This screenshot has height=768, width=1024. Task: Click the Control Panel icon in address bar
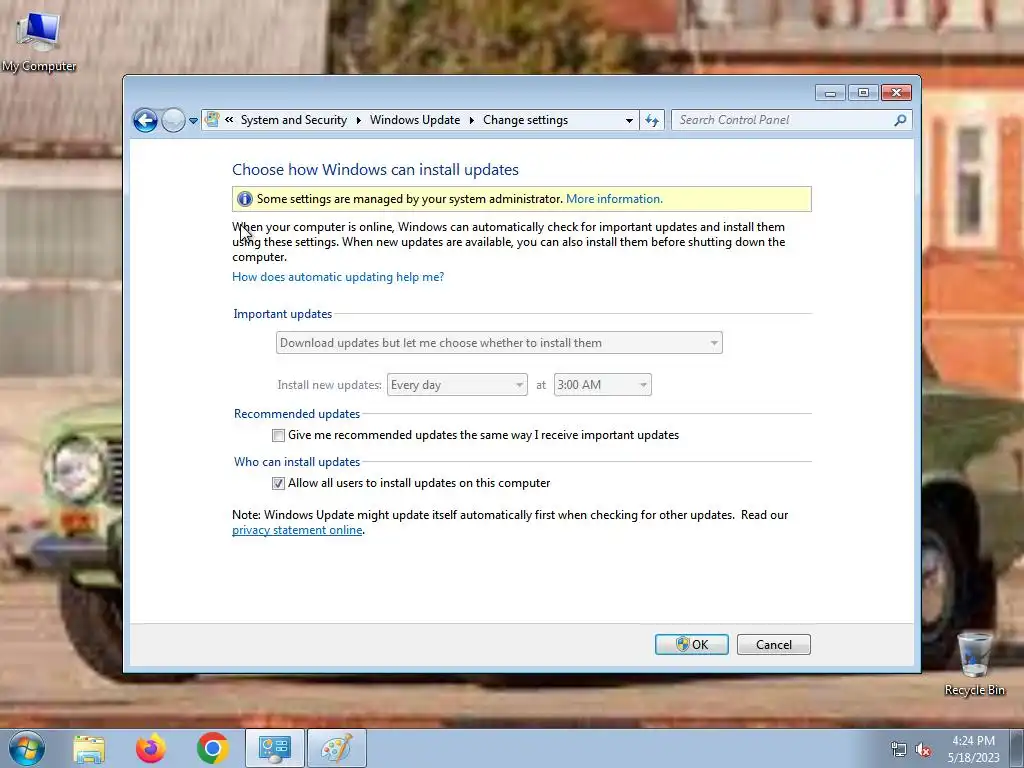[x=212, y=120]
